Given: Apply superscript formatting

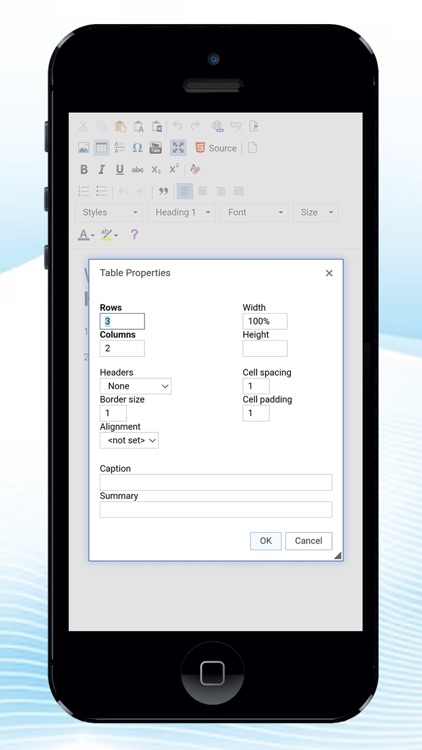Looking at the screenshot, I should click(174, 169).
